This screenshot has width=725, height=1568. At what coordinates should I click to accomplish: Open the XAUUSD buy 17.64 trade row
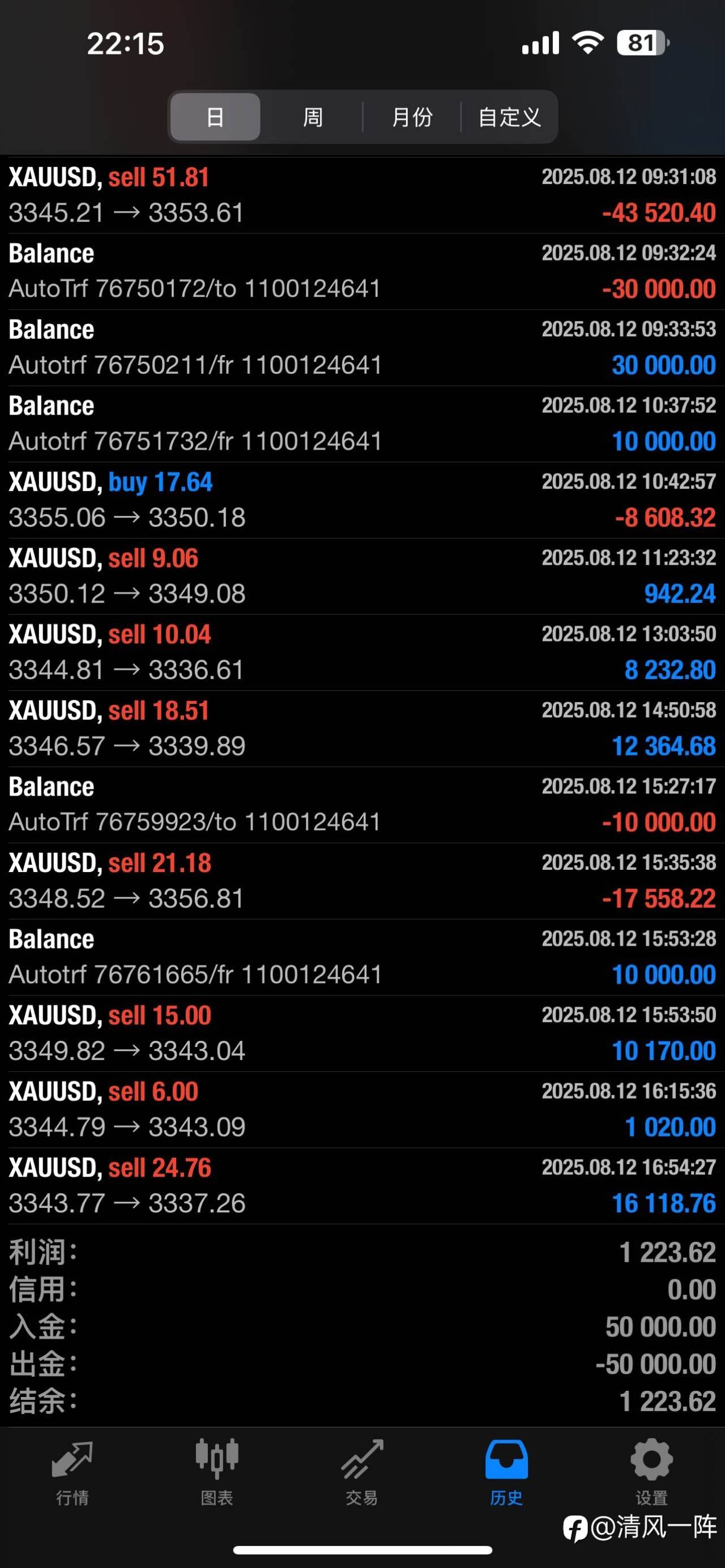pos(362,501)
